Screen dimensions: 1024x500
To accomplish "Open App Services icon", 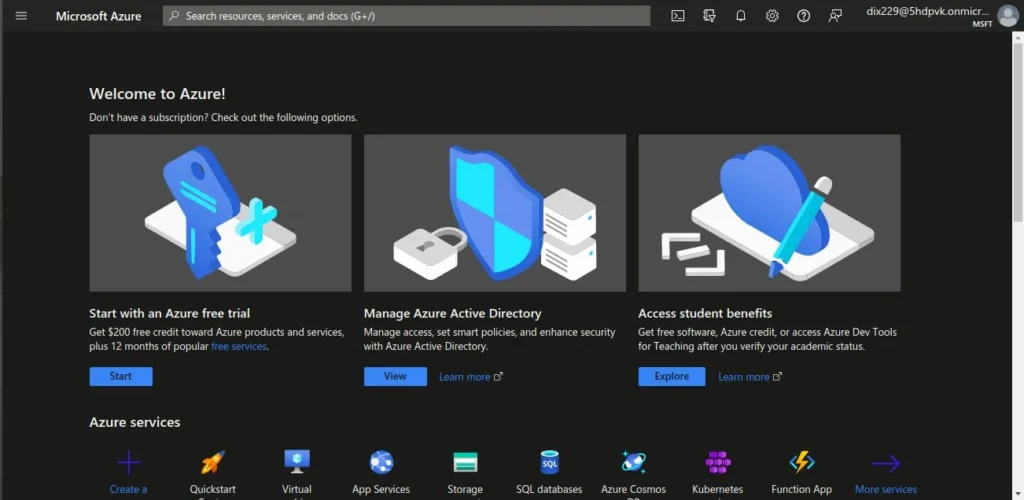I will pos(381,463).
